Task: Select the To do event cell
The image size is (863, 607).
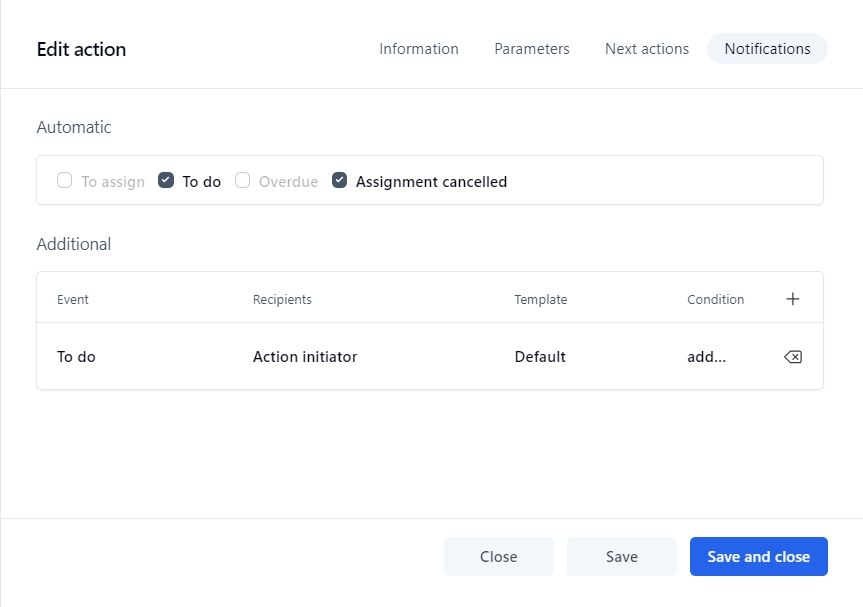Action: click(x=76, y=357)
